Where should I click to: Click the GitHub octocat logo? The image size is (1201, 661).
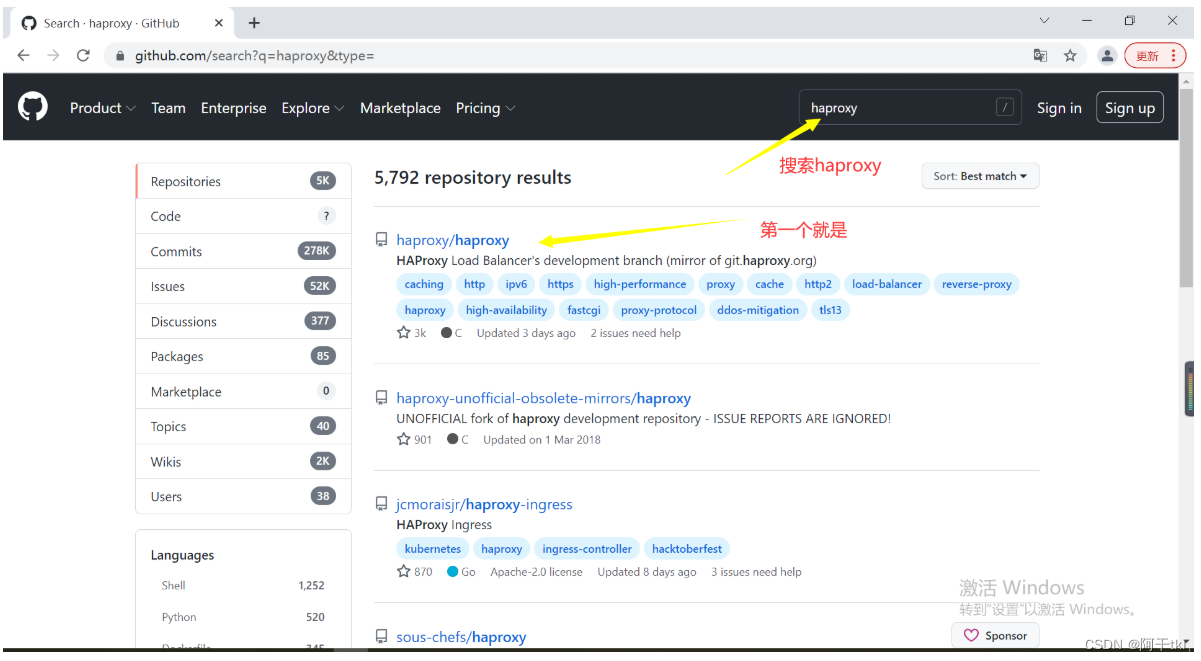pyautogui.click(x=33, y=107)
